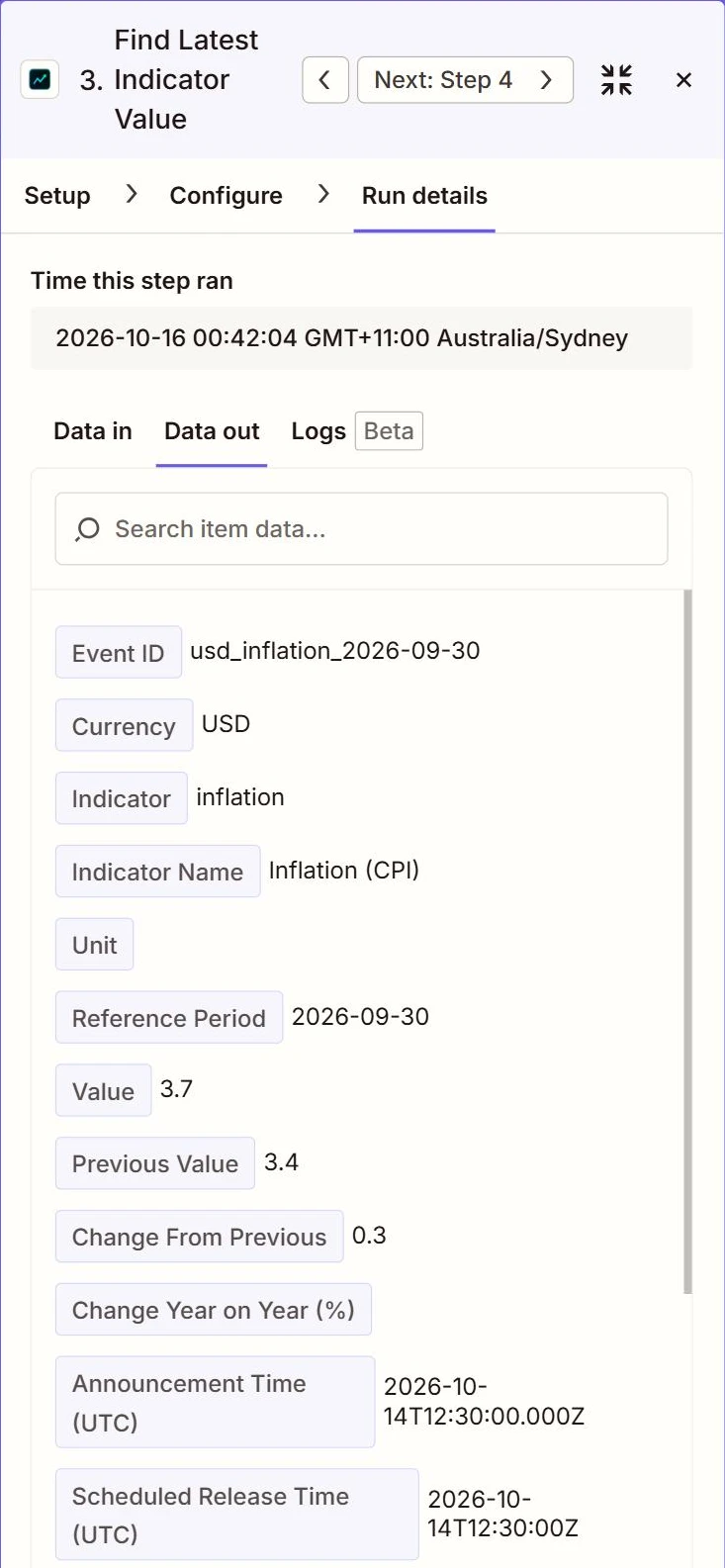Click the chevron between Configure and Run details

(x=323, y=195)
